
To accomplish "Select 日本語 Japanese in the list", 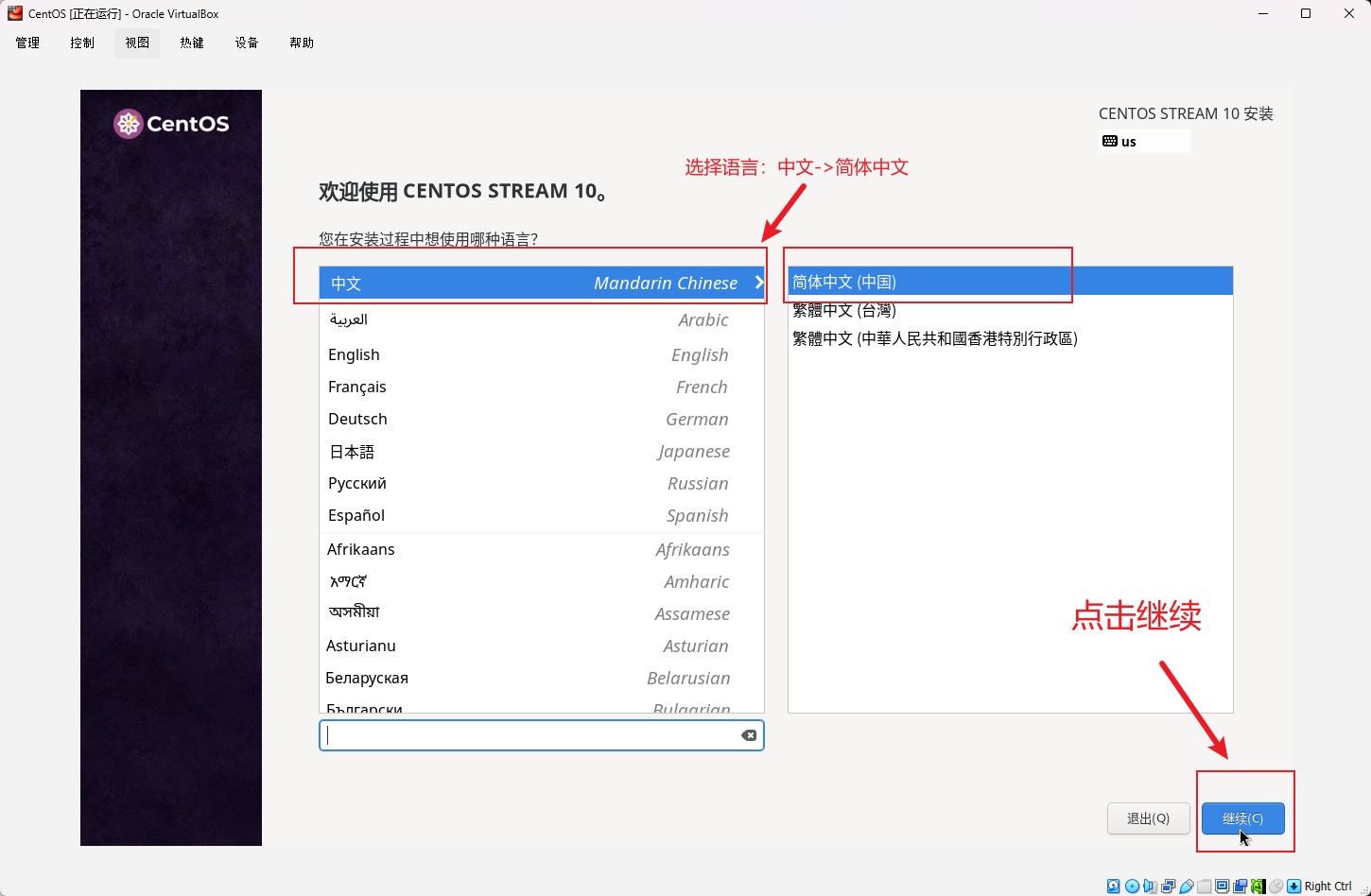I will coord(542,451).
